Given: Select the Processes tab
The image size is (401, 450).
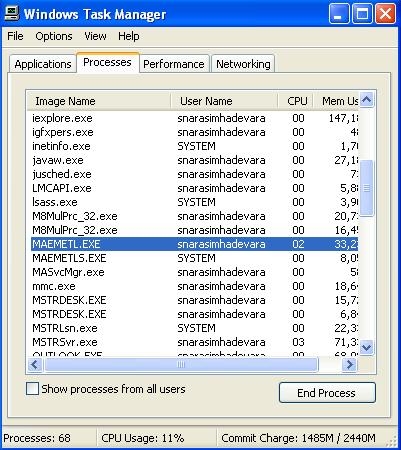Looking at the screenshot, I should tap(107, 62).
